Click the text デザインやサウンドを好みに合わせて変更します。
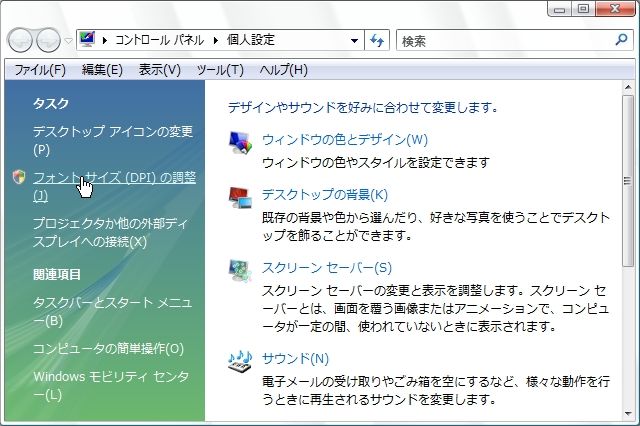This screenshot has height=426, width=640. (363, 107)
